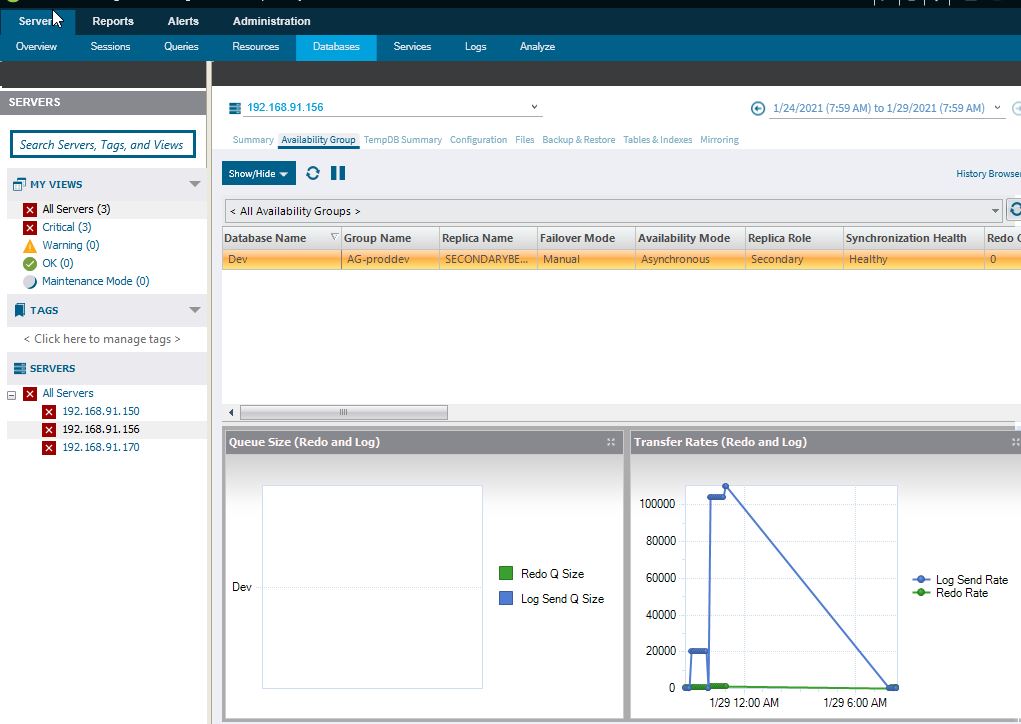Click the back arrow beside the date range
This screenshot has height=724, width=1021.
(x=757, y=108)
